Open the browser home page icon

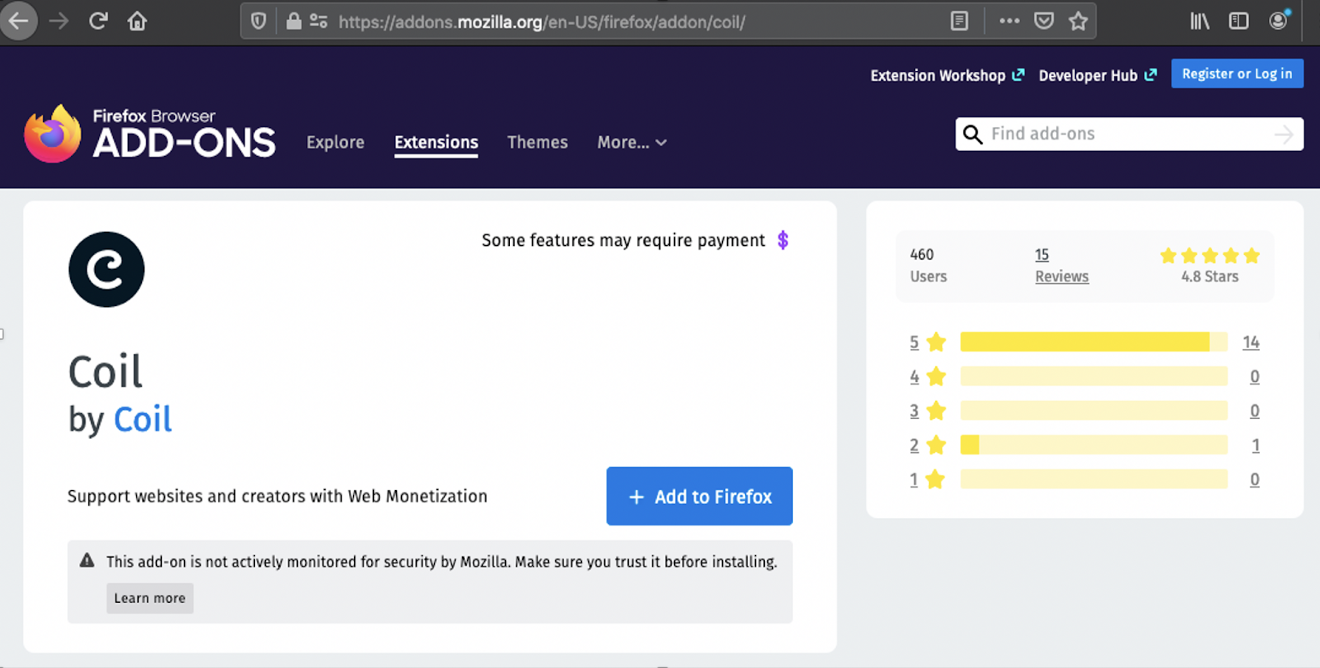(x=137, y=21)
